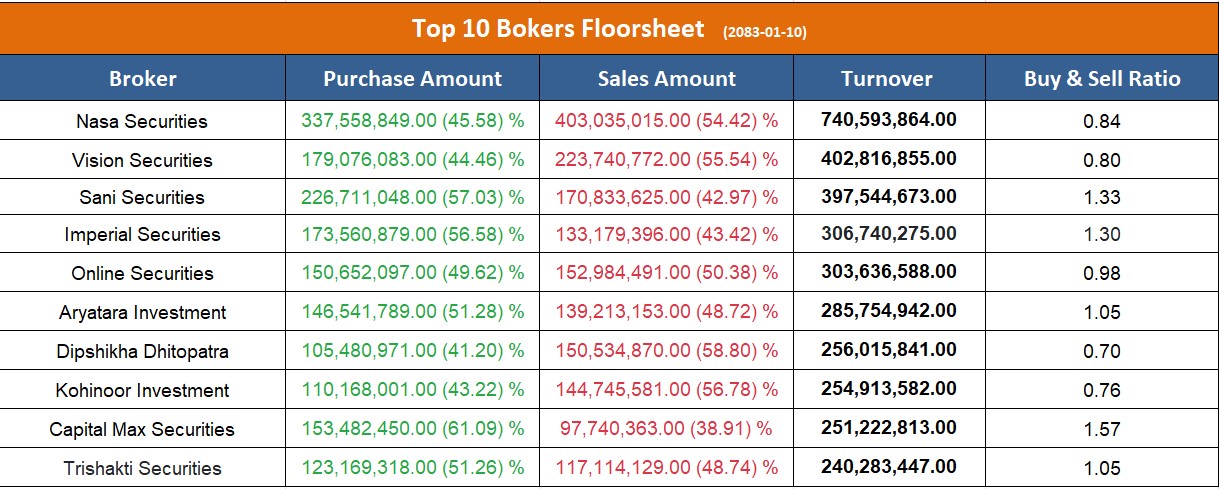Select the Buy & Sell Ratio header

(x=1102, y=79)
